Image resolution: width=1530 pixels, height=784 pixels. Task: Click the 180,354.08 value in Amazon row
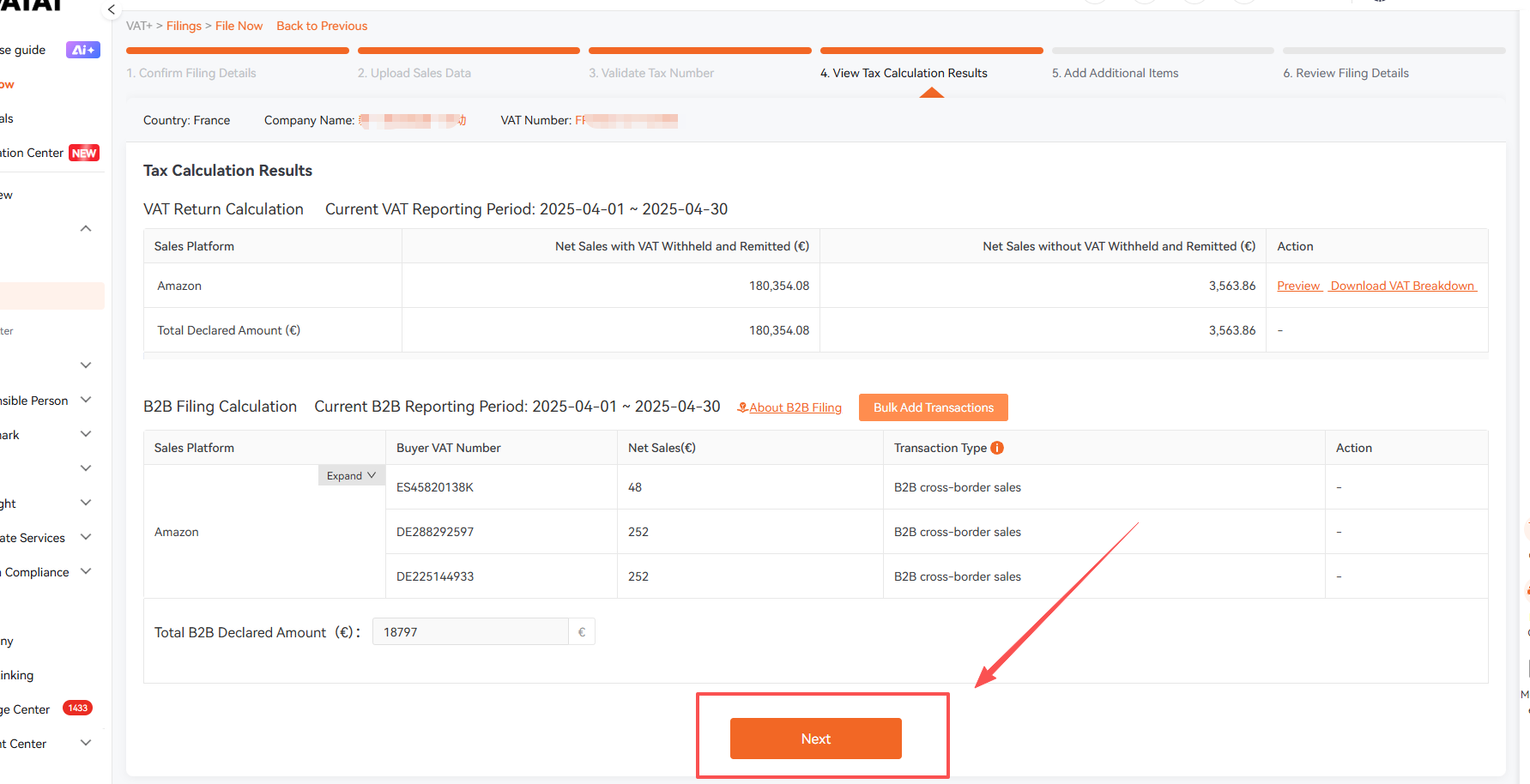pos(779,286)
